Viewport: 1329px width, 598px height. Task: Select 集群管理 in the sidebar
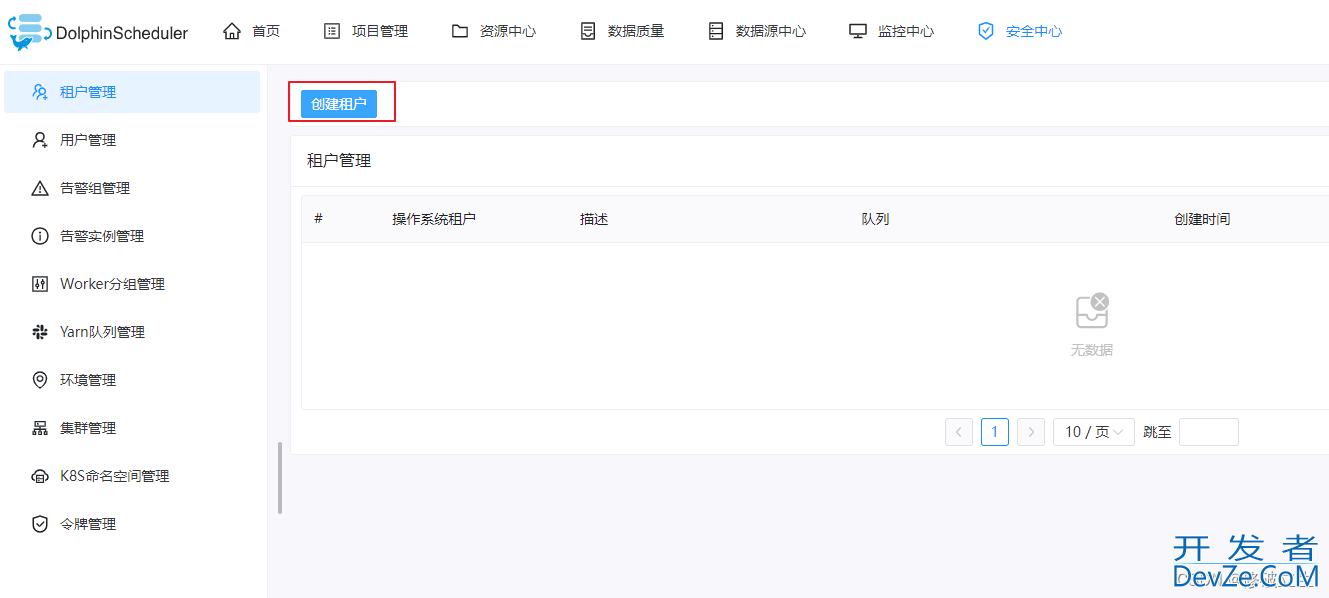pos(132,428)
